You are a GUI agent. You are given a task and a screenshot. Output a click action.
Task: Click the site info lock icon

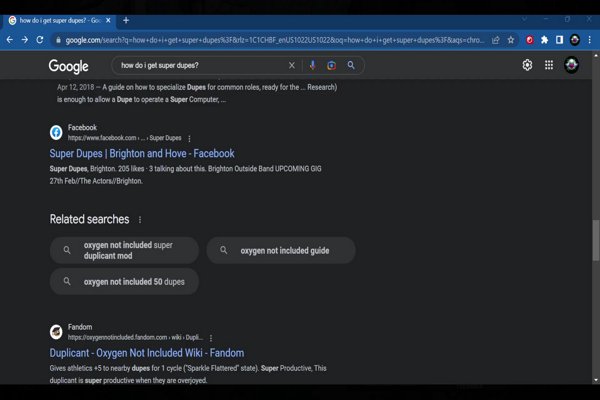coord(58,40)
